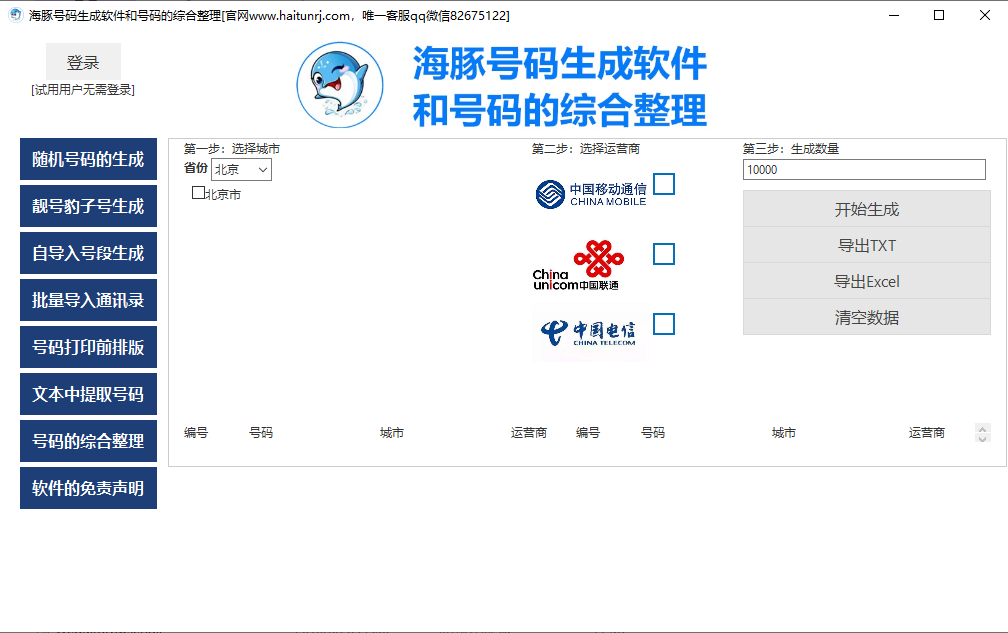
Task: Open the 省份 province dropdown
Action: [x=241, y=170]
